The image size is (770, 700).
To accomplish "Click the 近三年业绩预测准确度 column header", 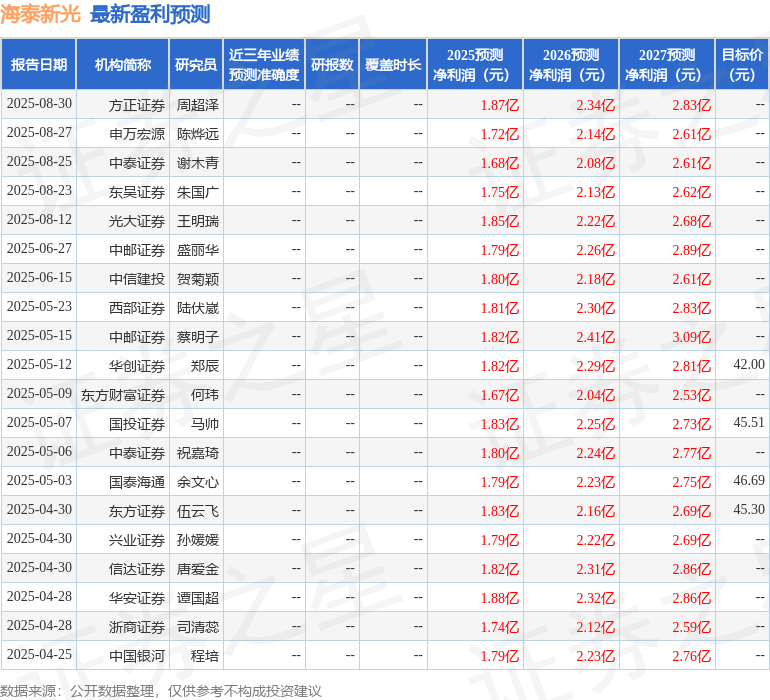I will [x=264, y=64].
